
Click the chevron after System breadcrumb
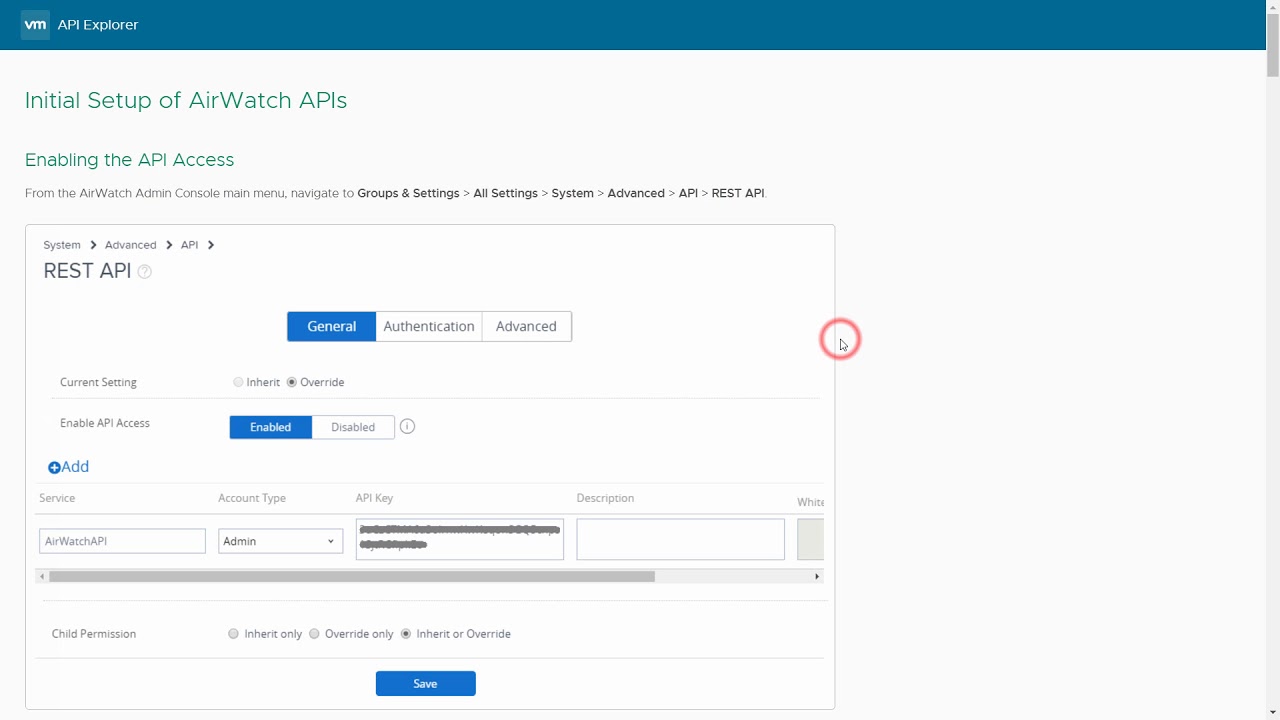pos(93,245)
